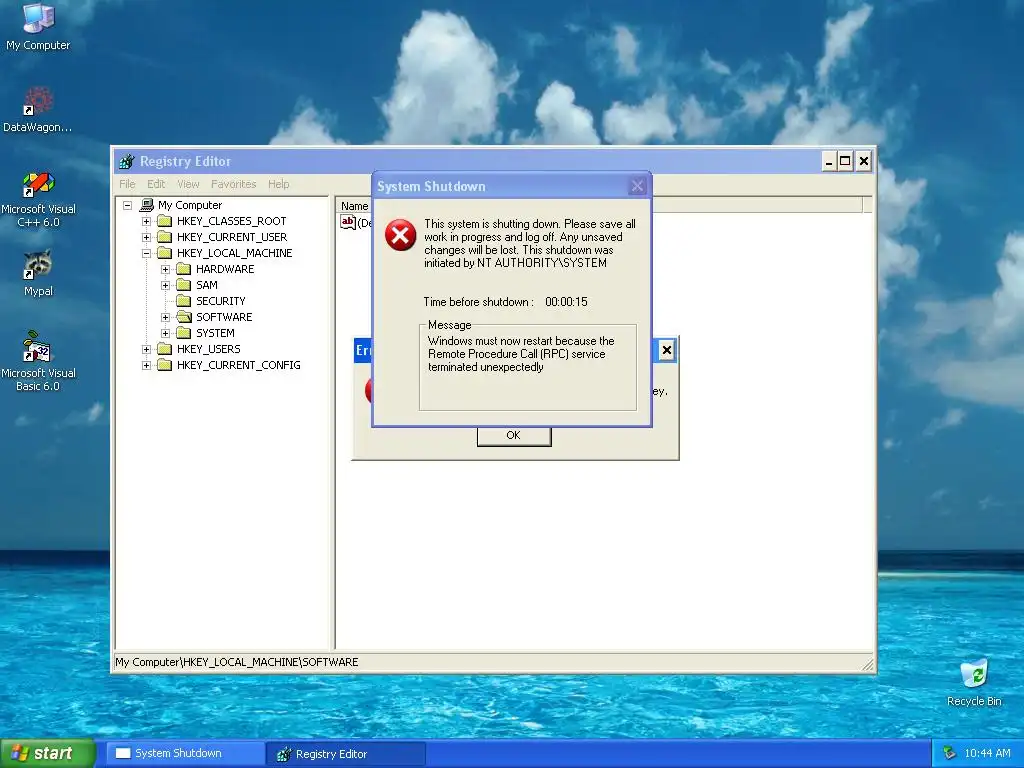This screenshot has height=768, width=1024.
Task: Click the string value icon in Name column
Action: (x=347, y=222)
